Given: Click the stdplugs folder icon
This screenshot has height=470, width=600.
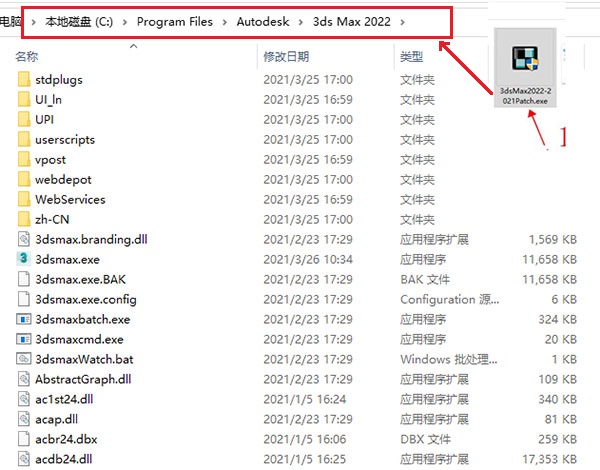Looking at the screenshot, I should pyautogui.click(x=25, y=79).
